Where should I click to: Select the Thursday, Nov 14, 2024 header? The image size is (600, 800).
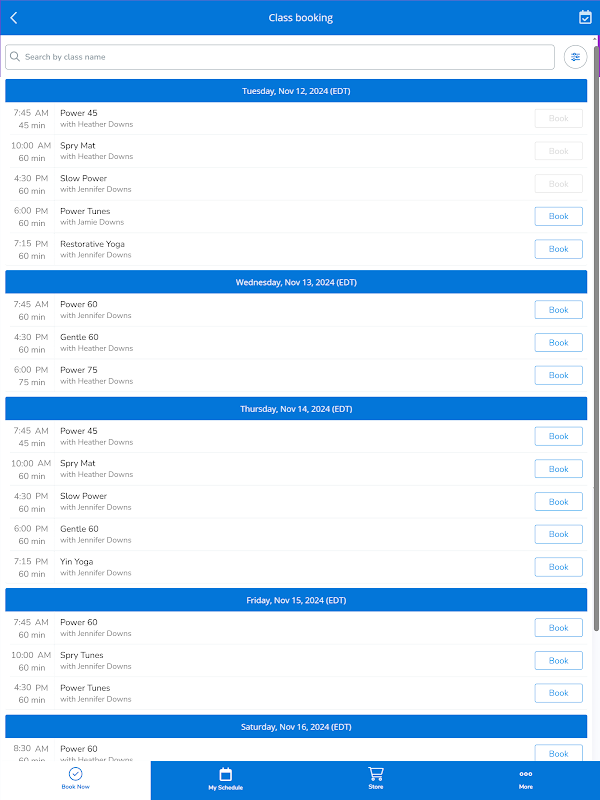click(x=296, y=409)
